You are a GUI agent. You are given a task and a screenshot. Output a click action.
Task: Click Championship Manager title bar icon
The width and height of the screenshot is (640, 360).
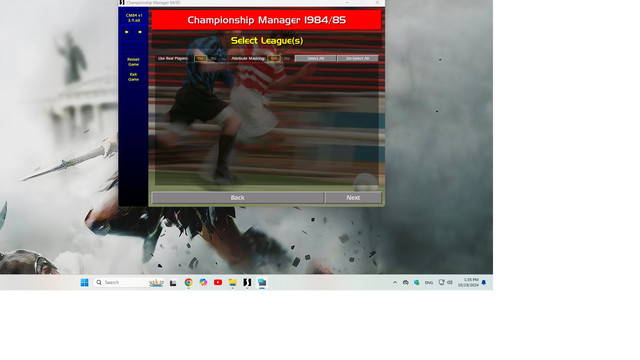[122, 2]
